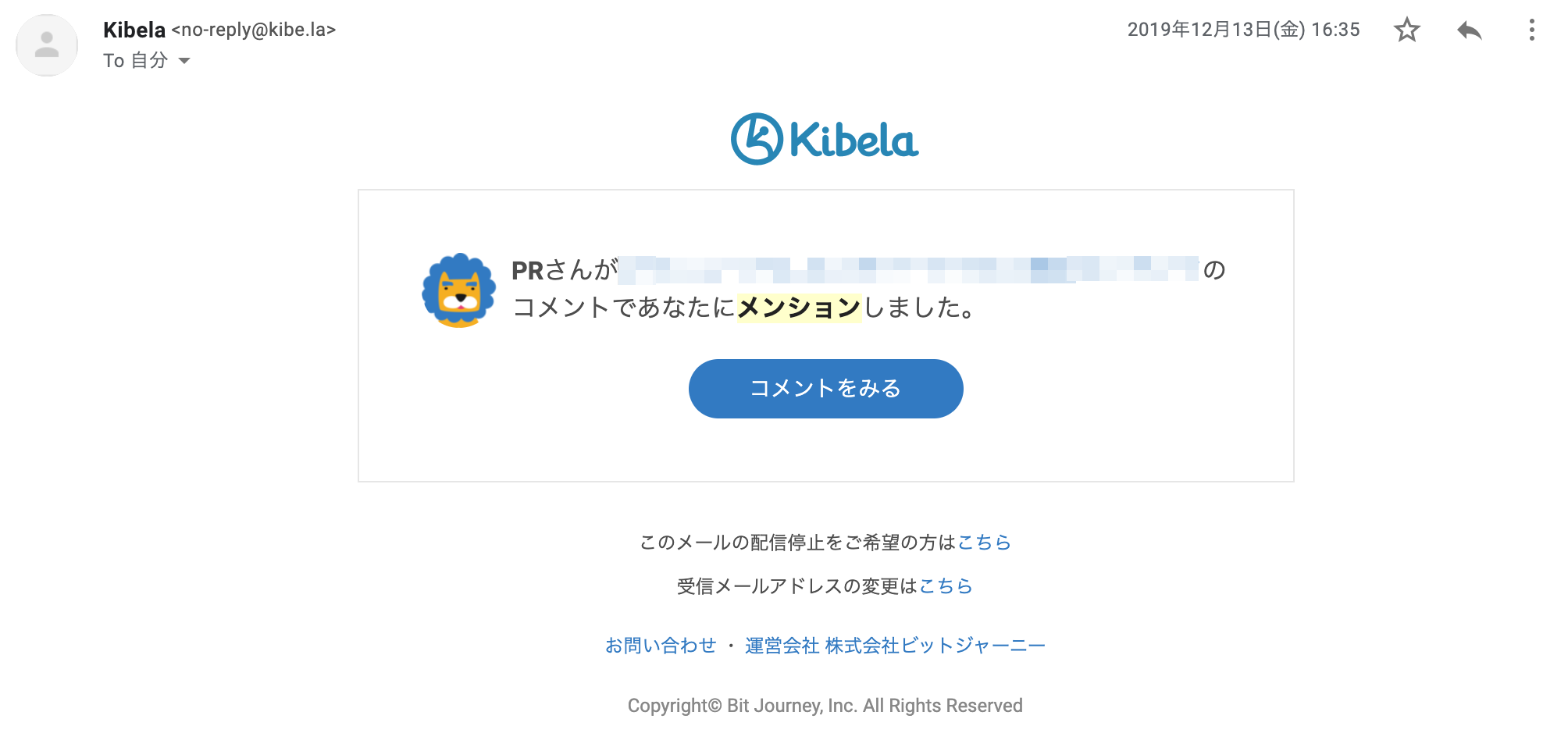Click the Kibela logo
Image resolution: width=1568 pixels, height=751 pixels.
point(825,140)
